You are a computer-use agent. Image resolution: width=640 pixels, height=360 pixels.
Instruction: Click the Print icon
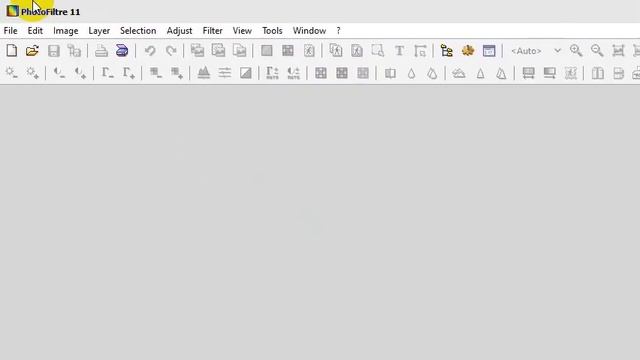pos(101,51)
